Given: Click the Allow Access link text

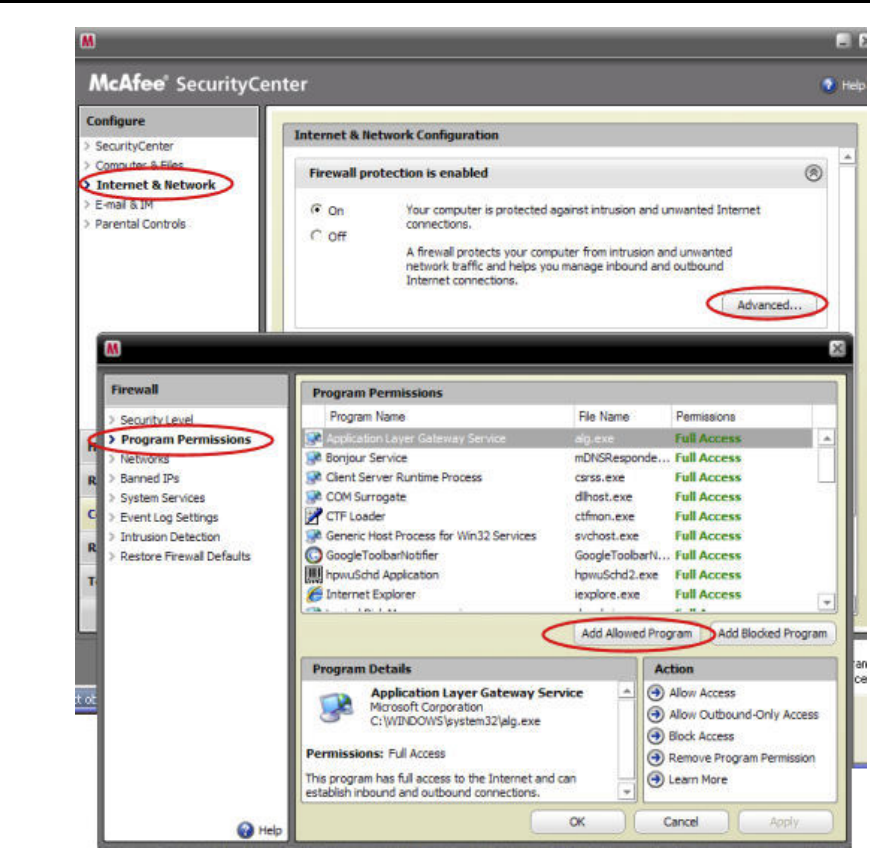Looking at the screenshot, I should [702, 693].
